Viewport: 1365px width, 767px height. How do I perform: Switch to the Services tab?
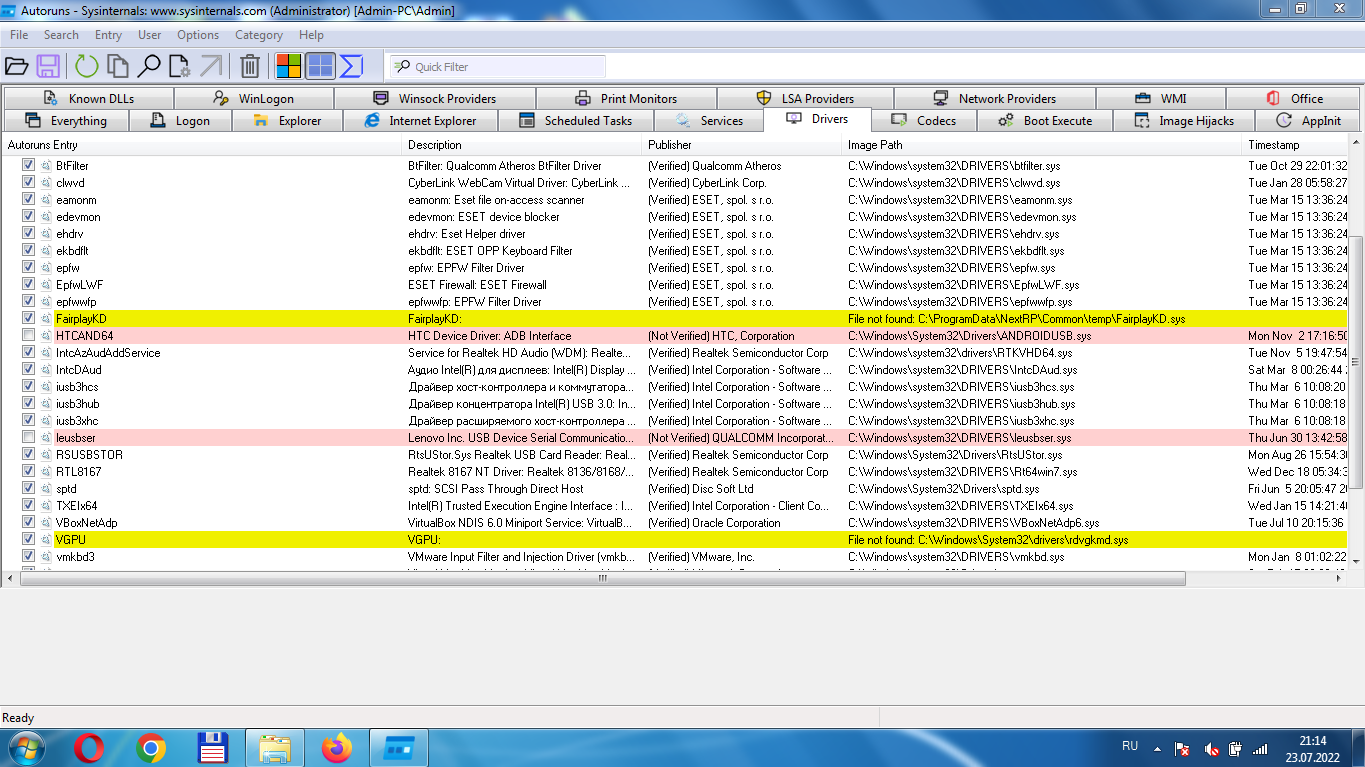708,121
